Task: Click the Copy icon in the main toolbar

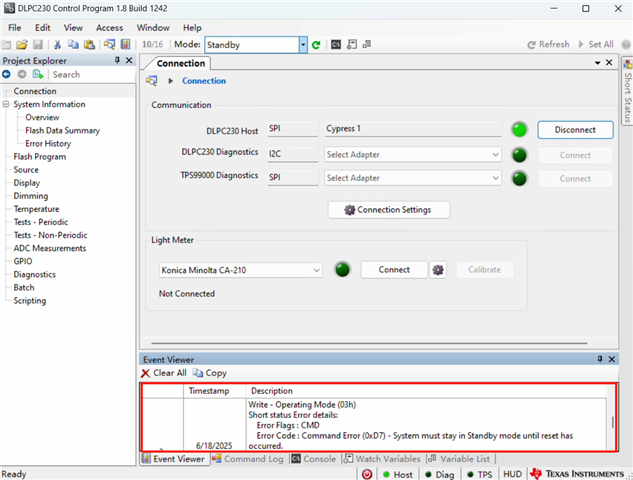Action: coord(73,44)
